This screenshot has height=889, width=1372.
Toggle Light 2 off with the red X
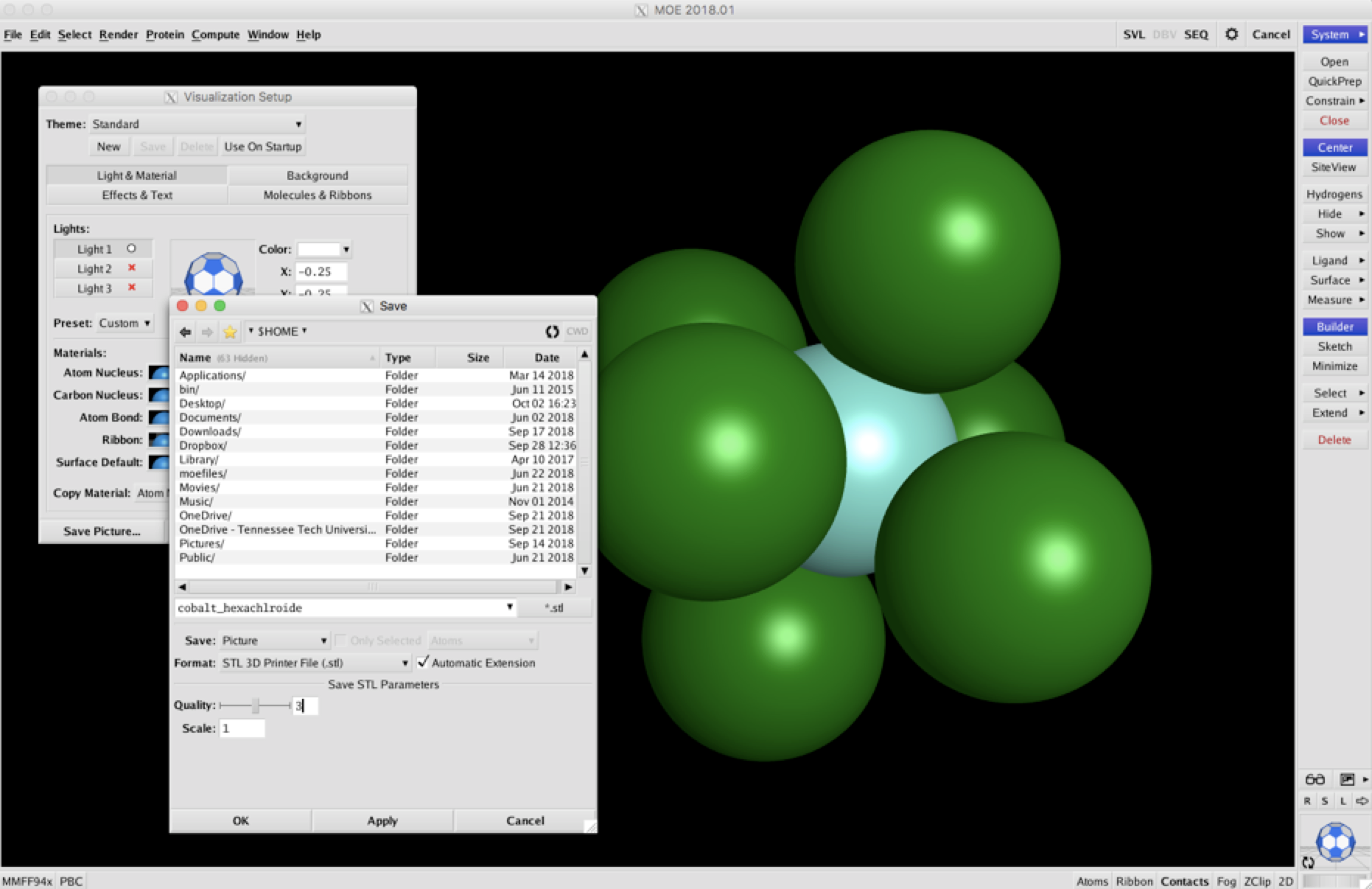point(131,268)
